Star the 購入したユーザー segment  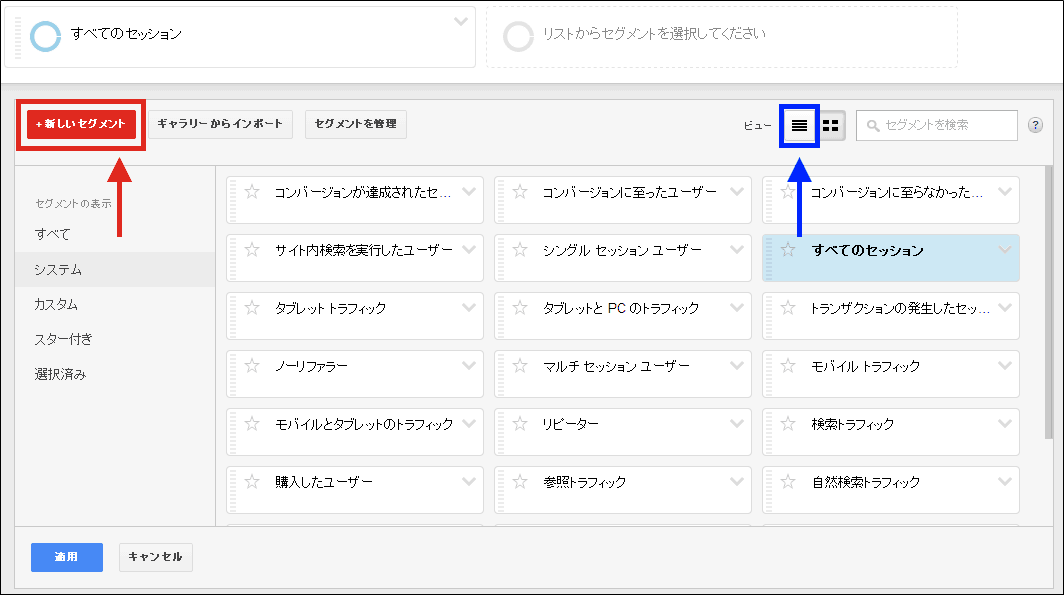(x=253, y=483)
